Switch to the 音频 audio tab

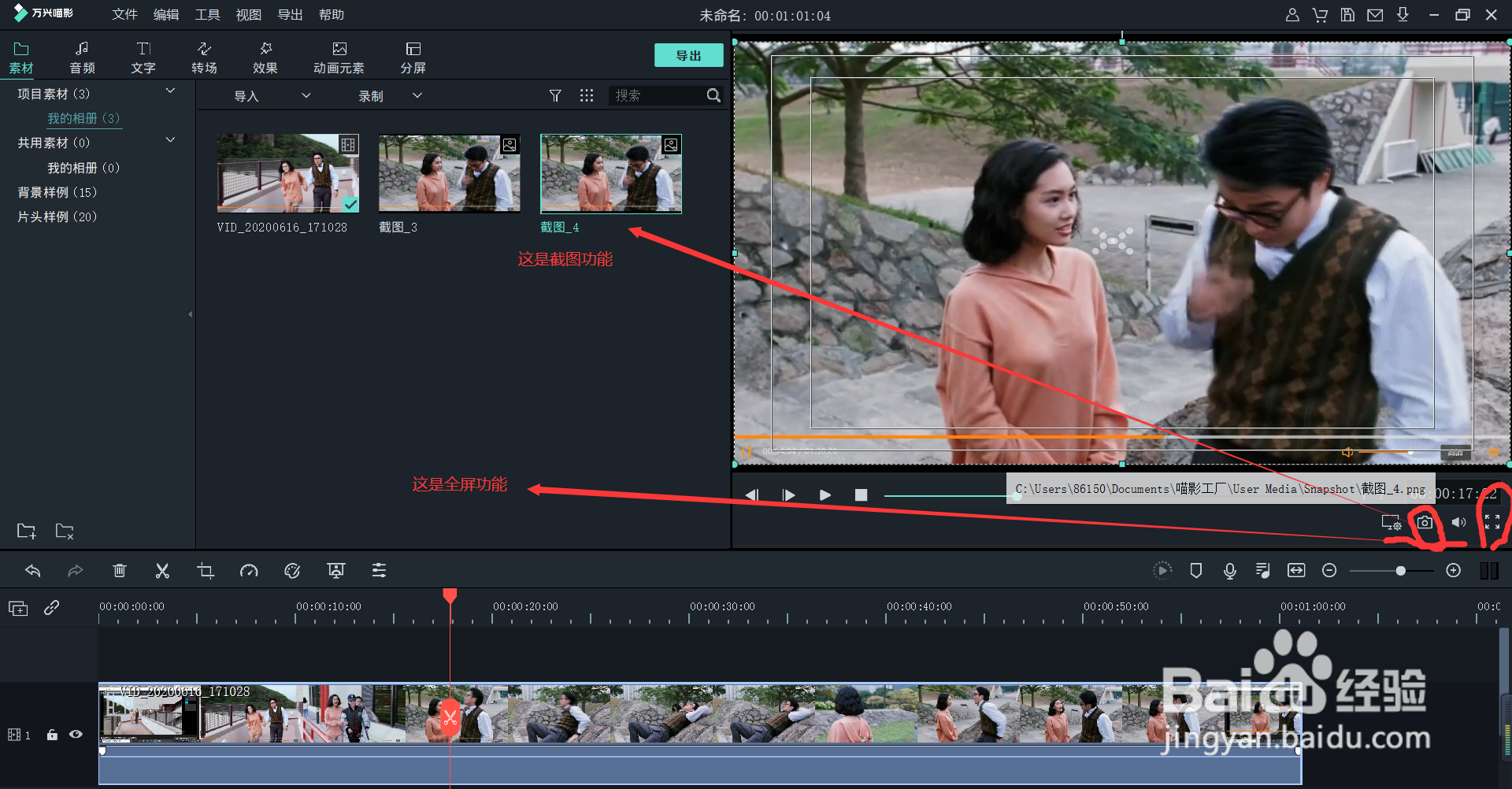point(82,58)
